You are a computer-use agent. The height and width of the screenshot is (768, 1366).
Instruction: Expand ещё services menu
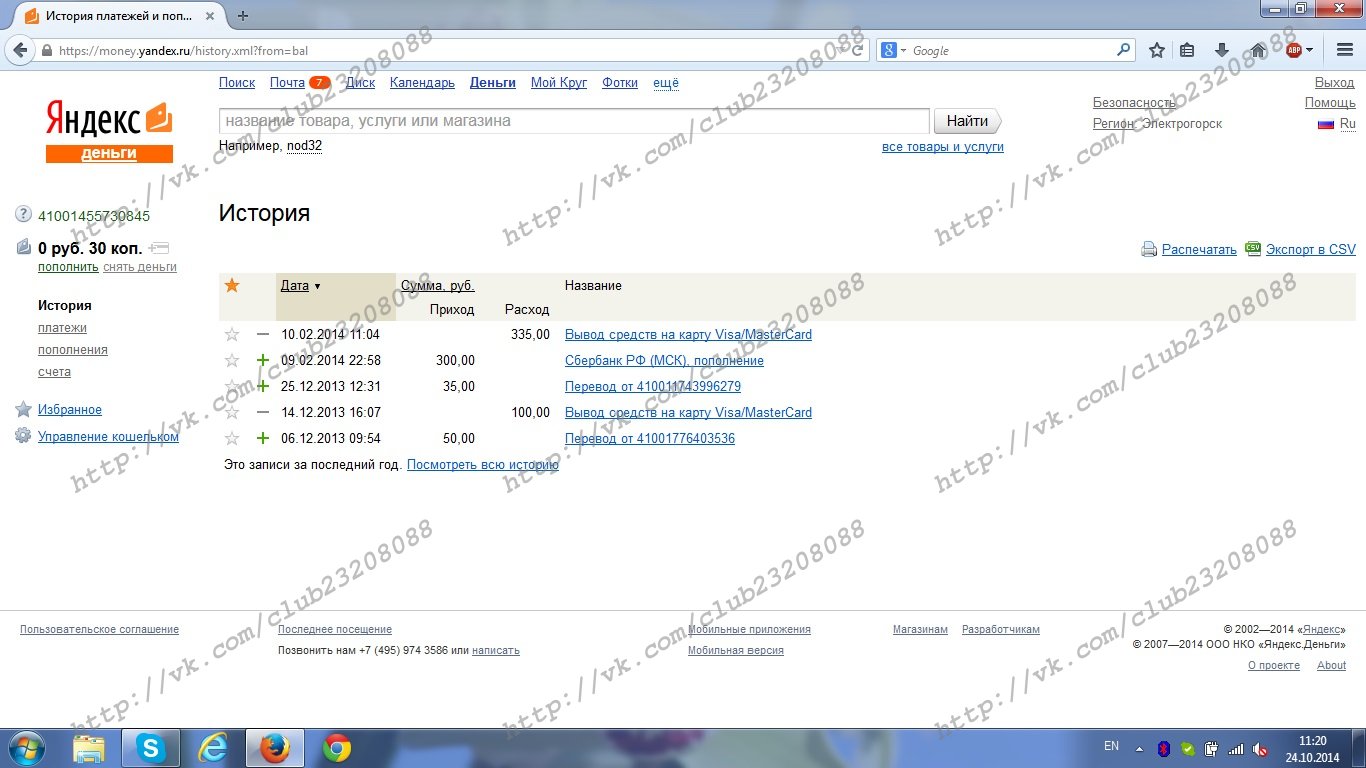pyautogui.click(x=666, y=83)
